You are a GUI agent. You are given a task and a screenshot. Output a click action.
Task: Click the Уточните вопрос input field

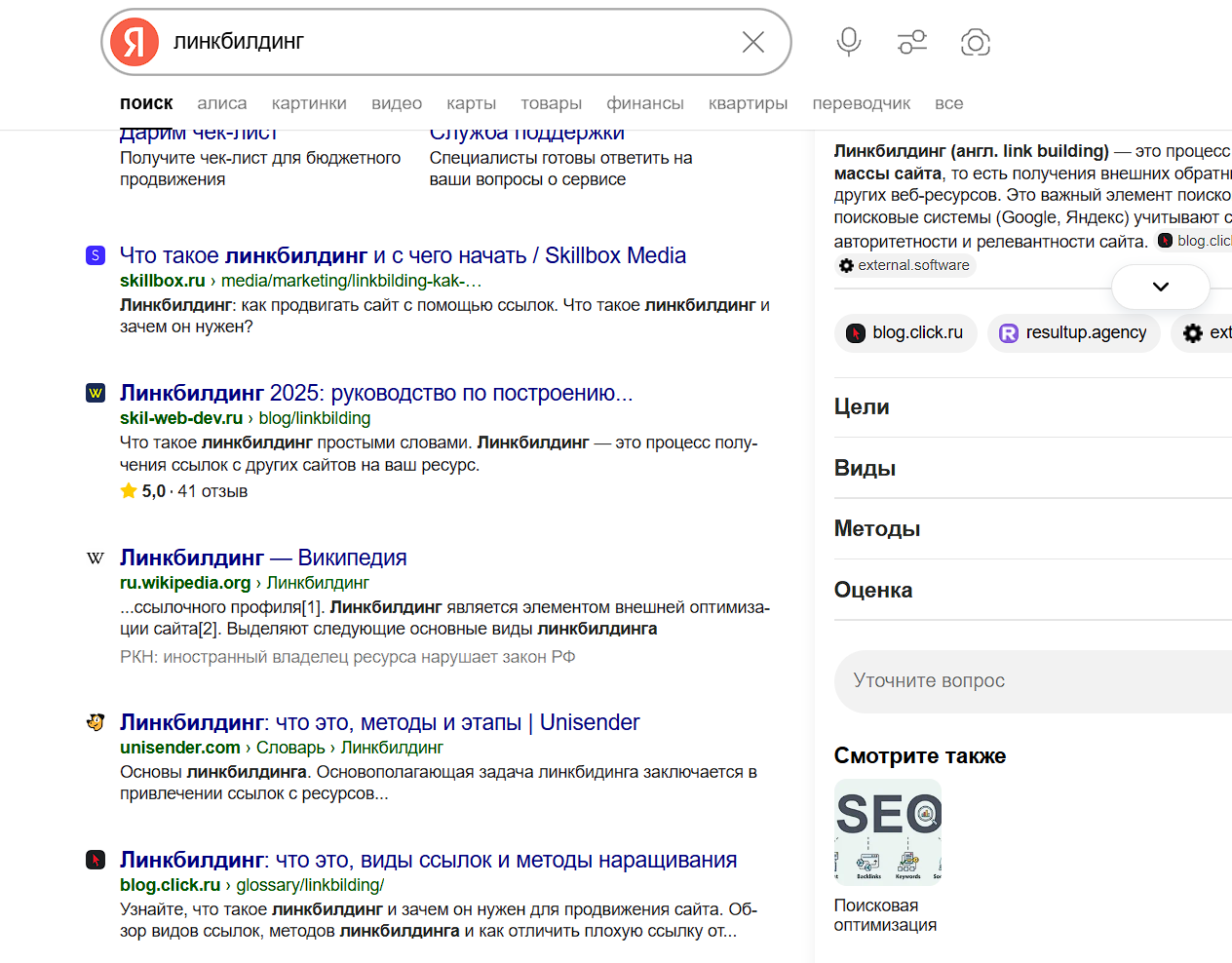(1033, 680)
